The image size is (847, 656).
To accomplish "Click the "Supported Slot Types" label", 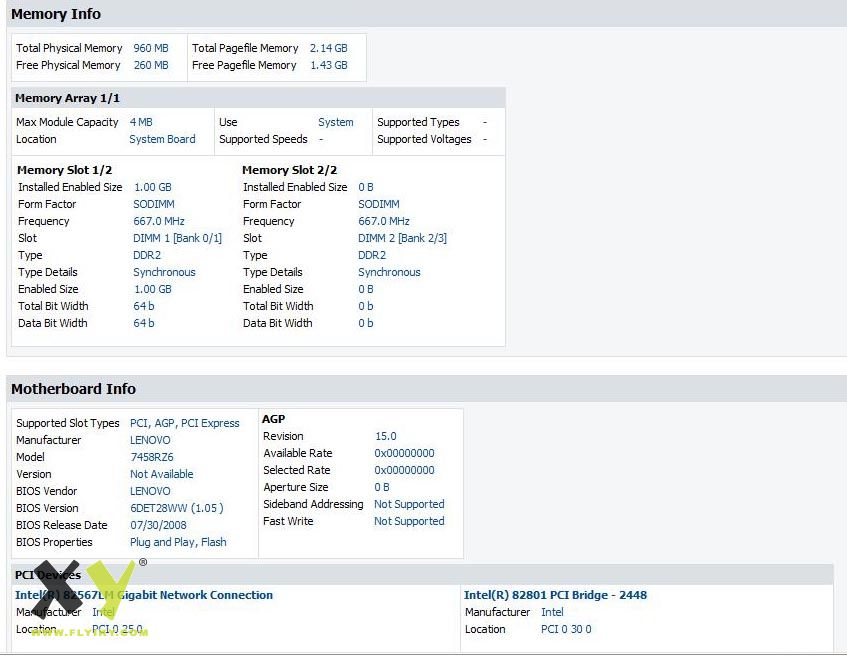I will tap(68, 424).
